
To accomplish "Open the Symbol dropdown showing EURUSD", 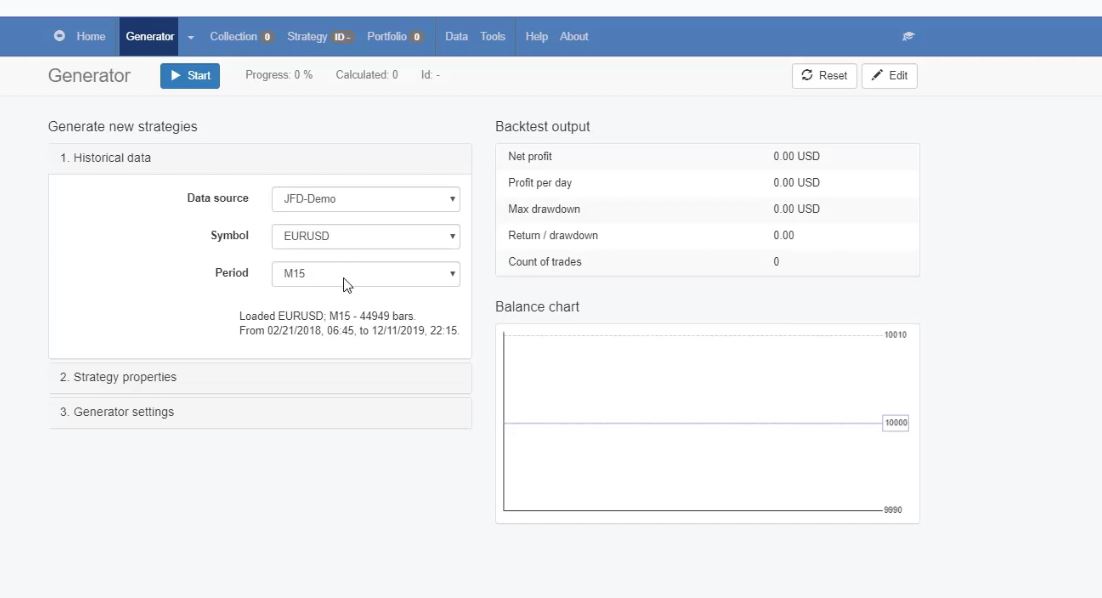I will pos(365,237).
